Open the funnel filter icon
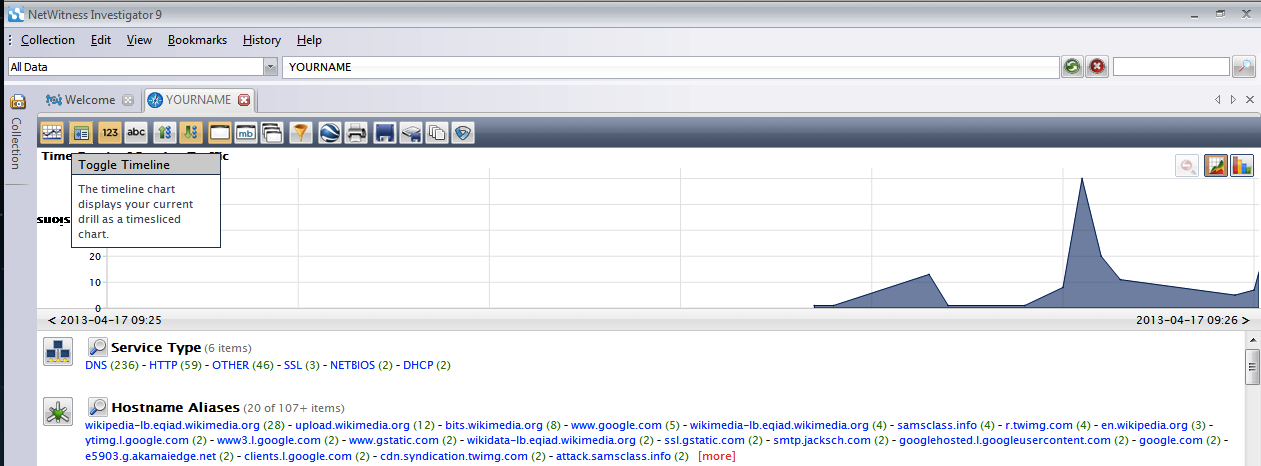This screenshot has height=466, width=1261. tap(301, 132)
